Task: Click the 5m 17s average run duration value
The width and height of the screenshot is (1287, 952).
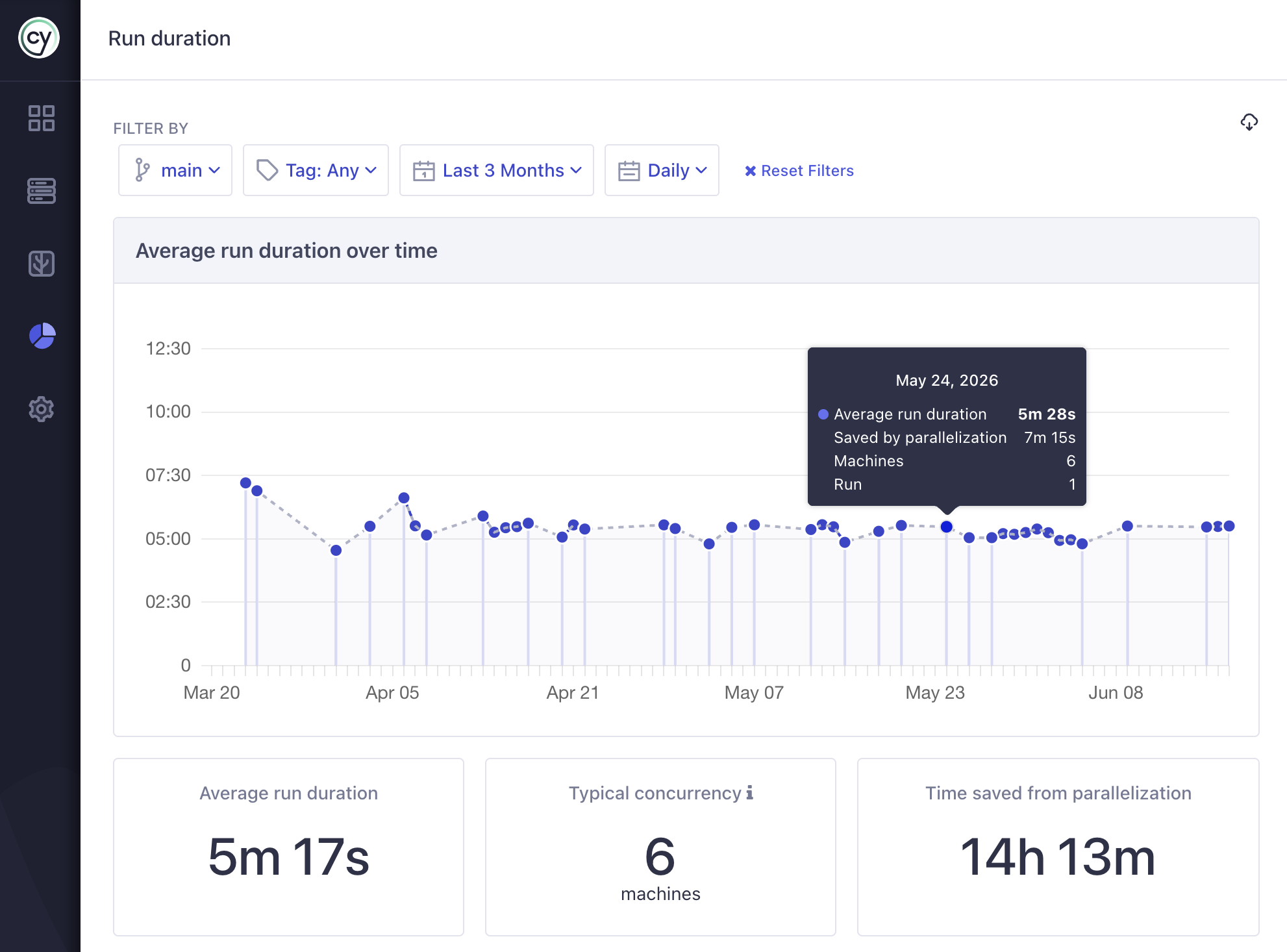Action: (289, 857)
